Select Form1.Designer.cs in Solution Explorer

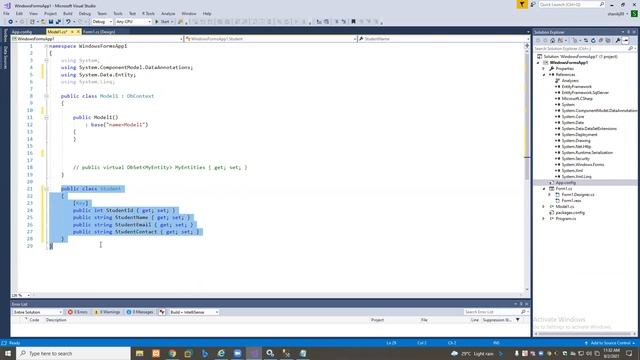(x=578, y=195)
